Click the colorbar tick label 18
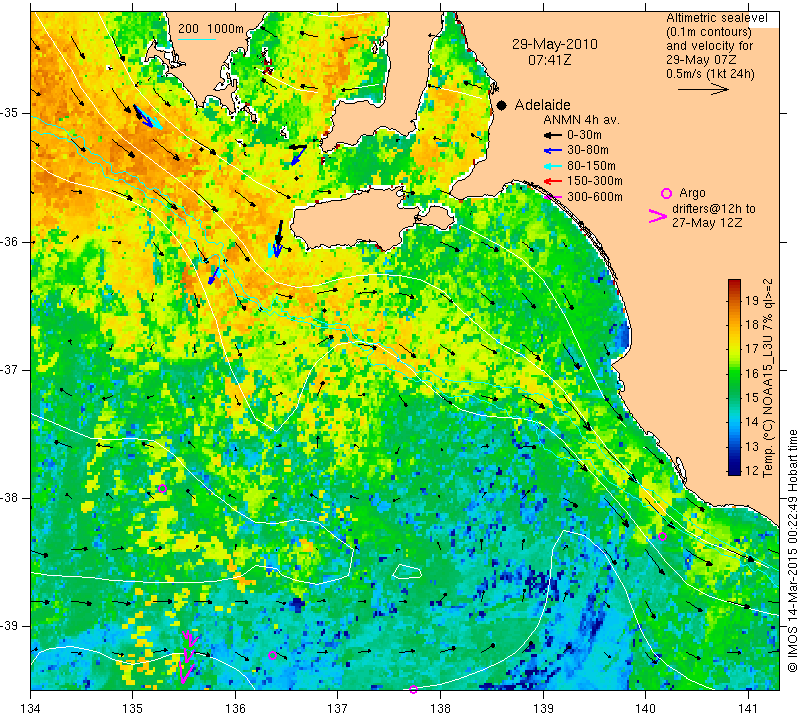The width and height of the screenshot is (800, 720). 752,325
